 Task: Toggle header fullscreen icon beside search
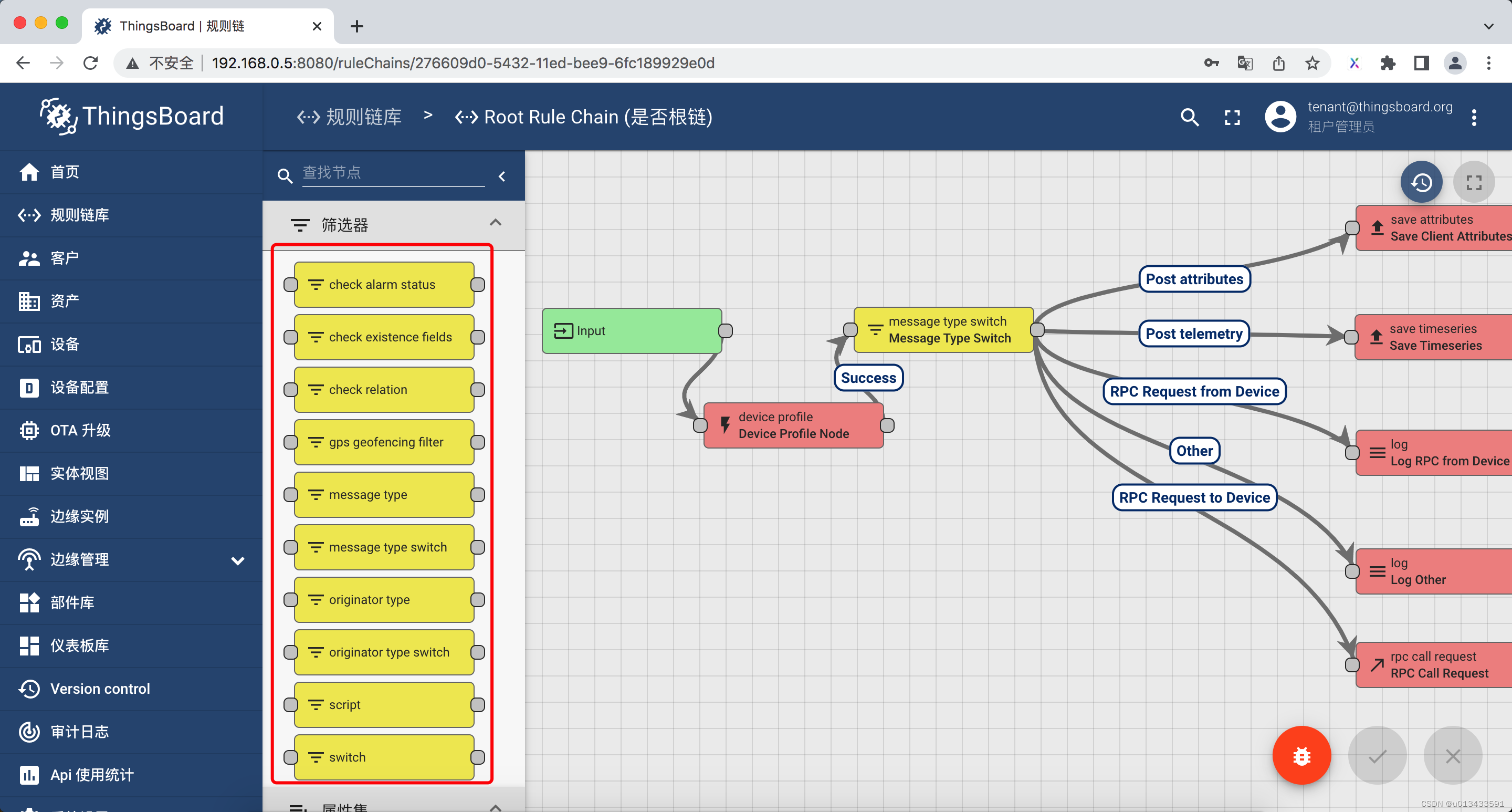pyautogui.click(x=1232, y=118)
